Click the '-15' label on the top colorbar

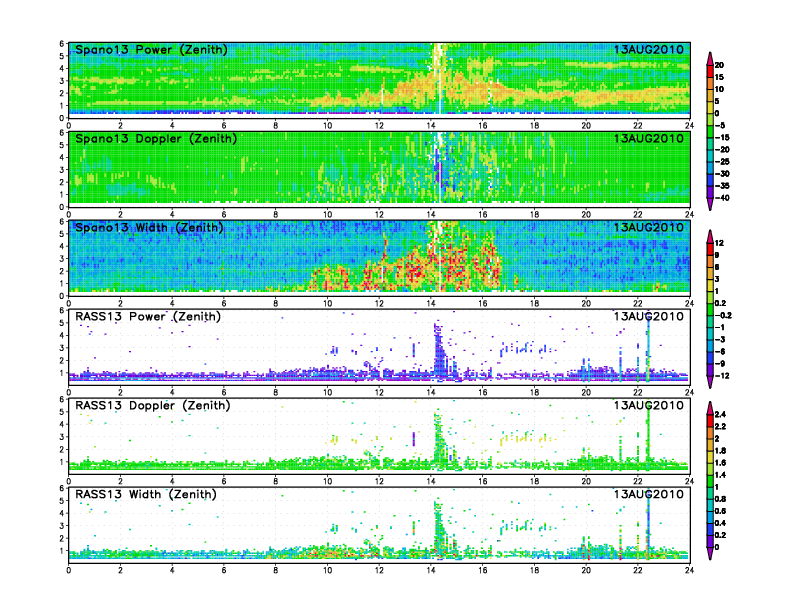point(722,138)
